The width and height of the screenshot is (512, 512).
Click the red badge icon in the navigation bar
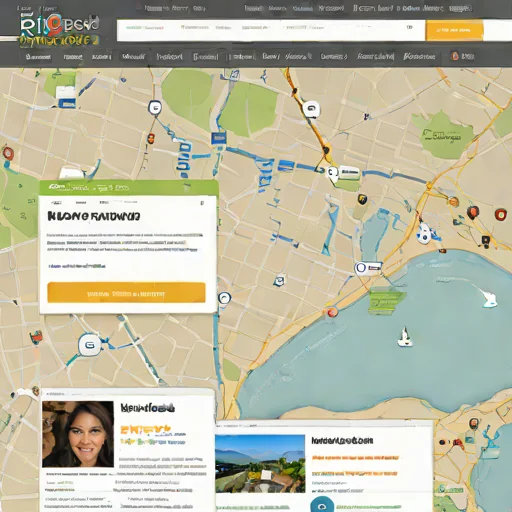[455, 56]
